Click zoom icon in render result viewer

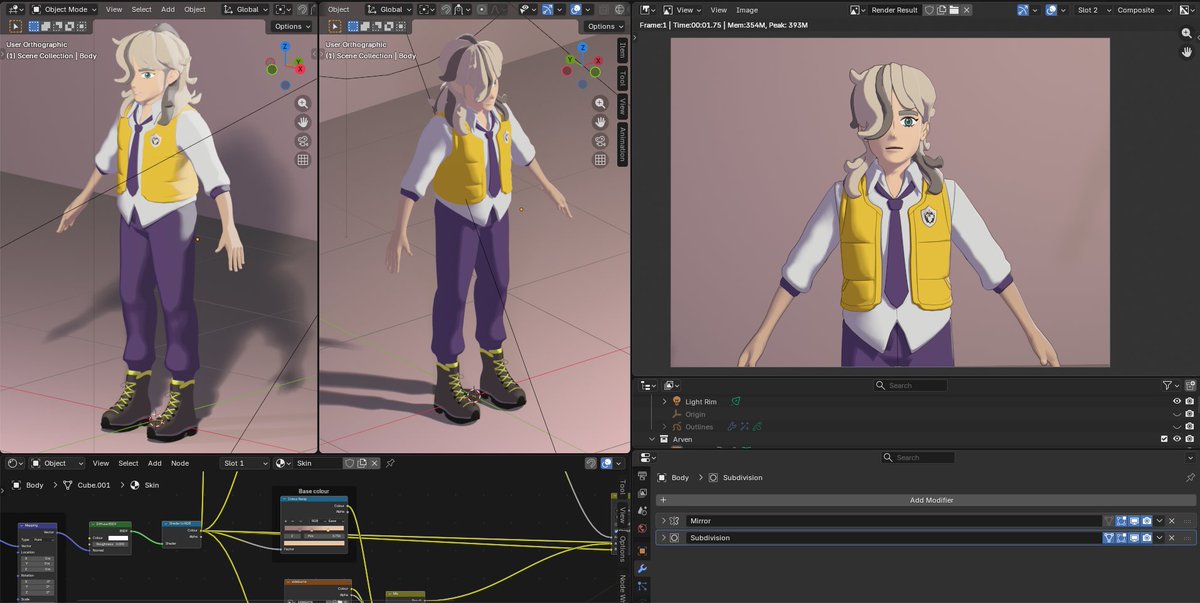[1187, 33]
